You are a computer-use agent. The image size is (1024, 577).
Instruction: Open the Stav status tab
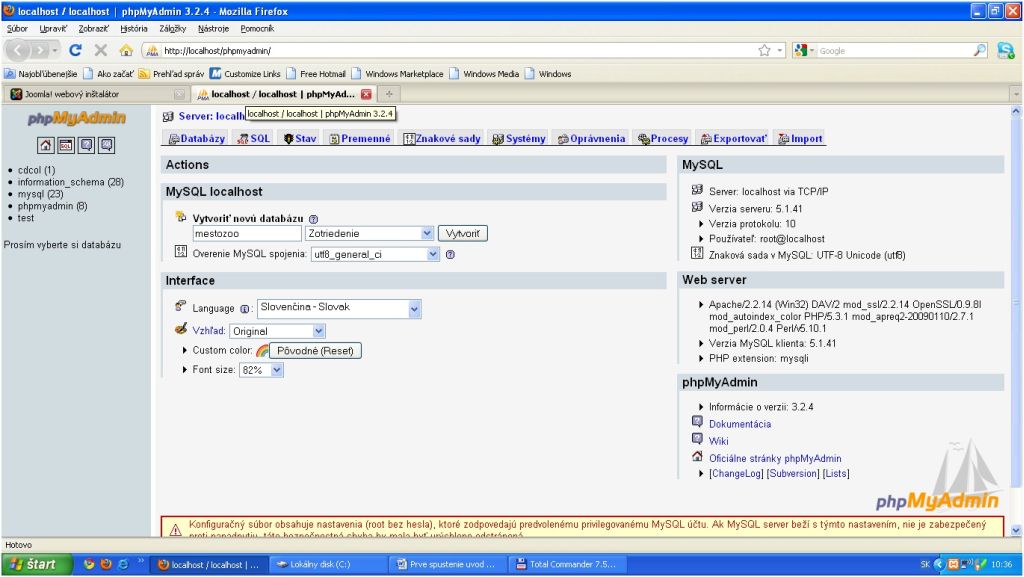pyautogui.click(x=300, y=138)
